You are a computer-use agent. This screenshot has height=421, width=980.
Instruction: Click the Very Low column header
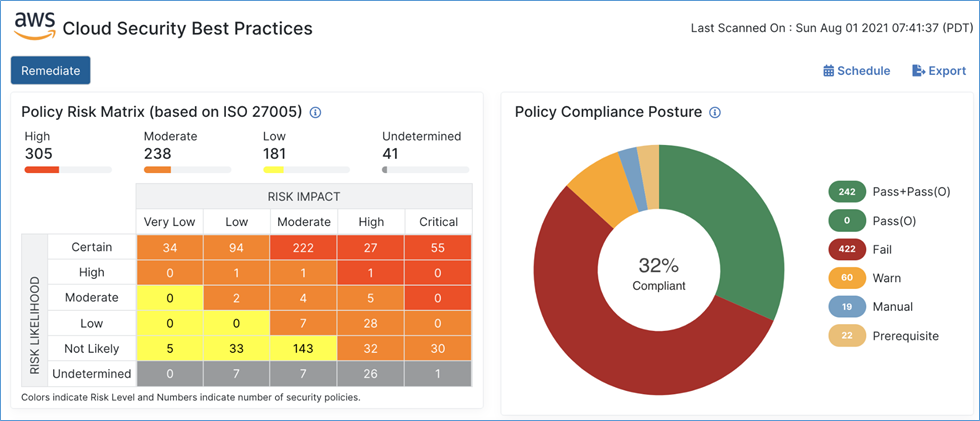click(169, 222)
